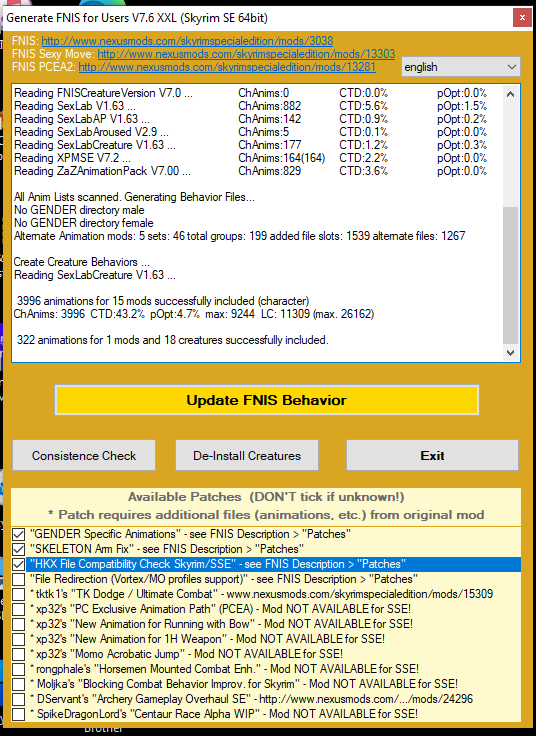
Task: Tick New Animation for Running with Bow checkbox
Action: 19,624
